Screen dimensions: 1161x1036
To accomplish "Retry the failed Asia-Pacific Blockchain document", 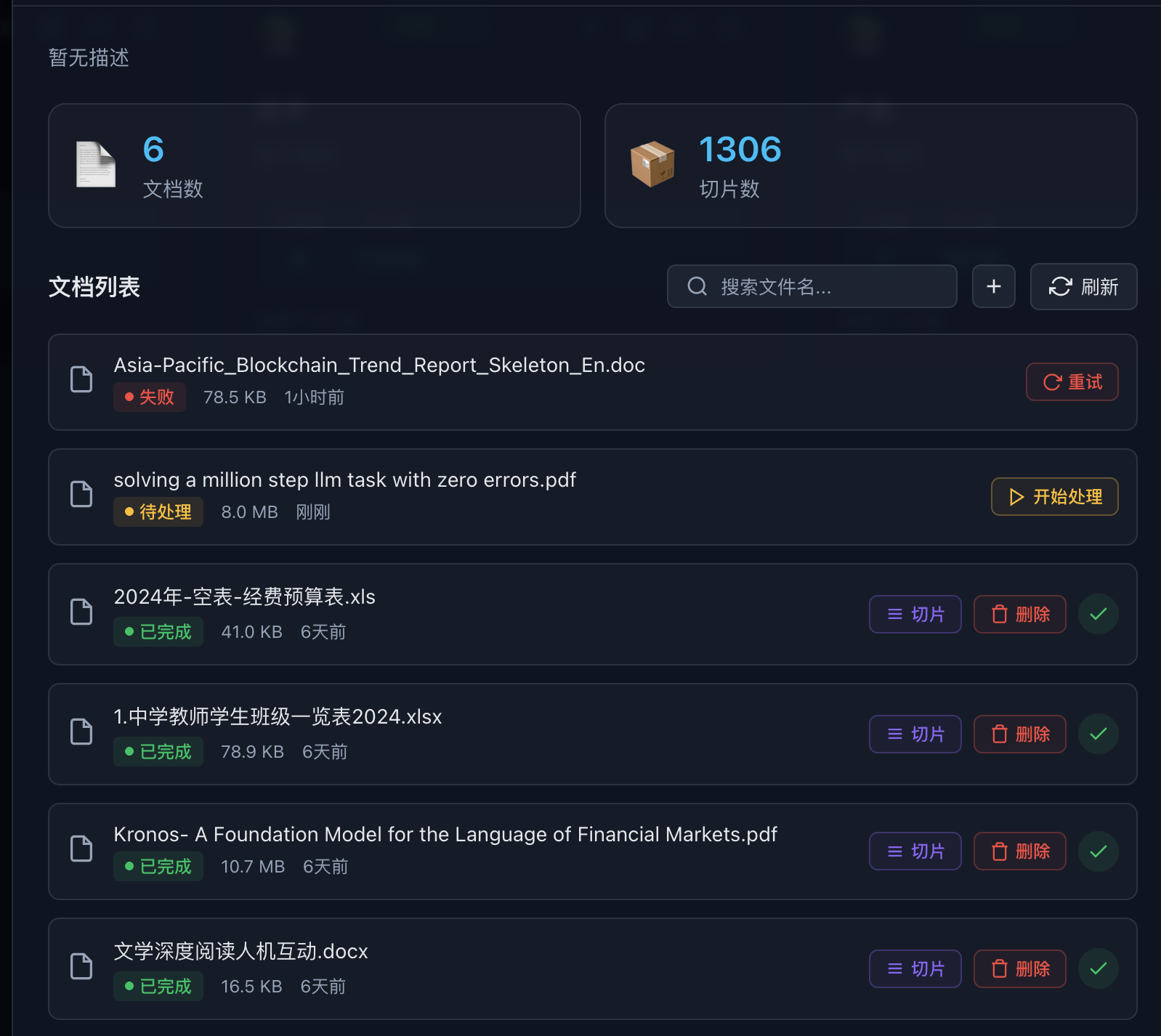I will pos(1072,382).
